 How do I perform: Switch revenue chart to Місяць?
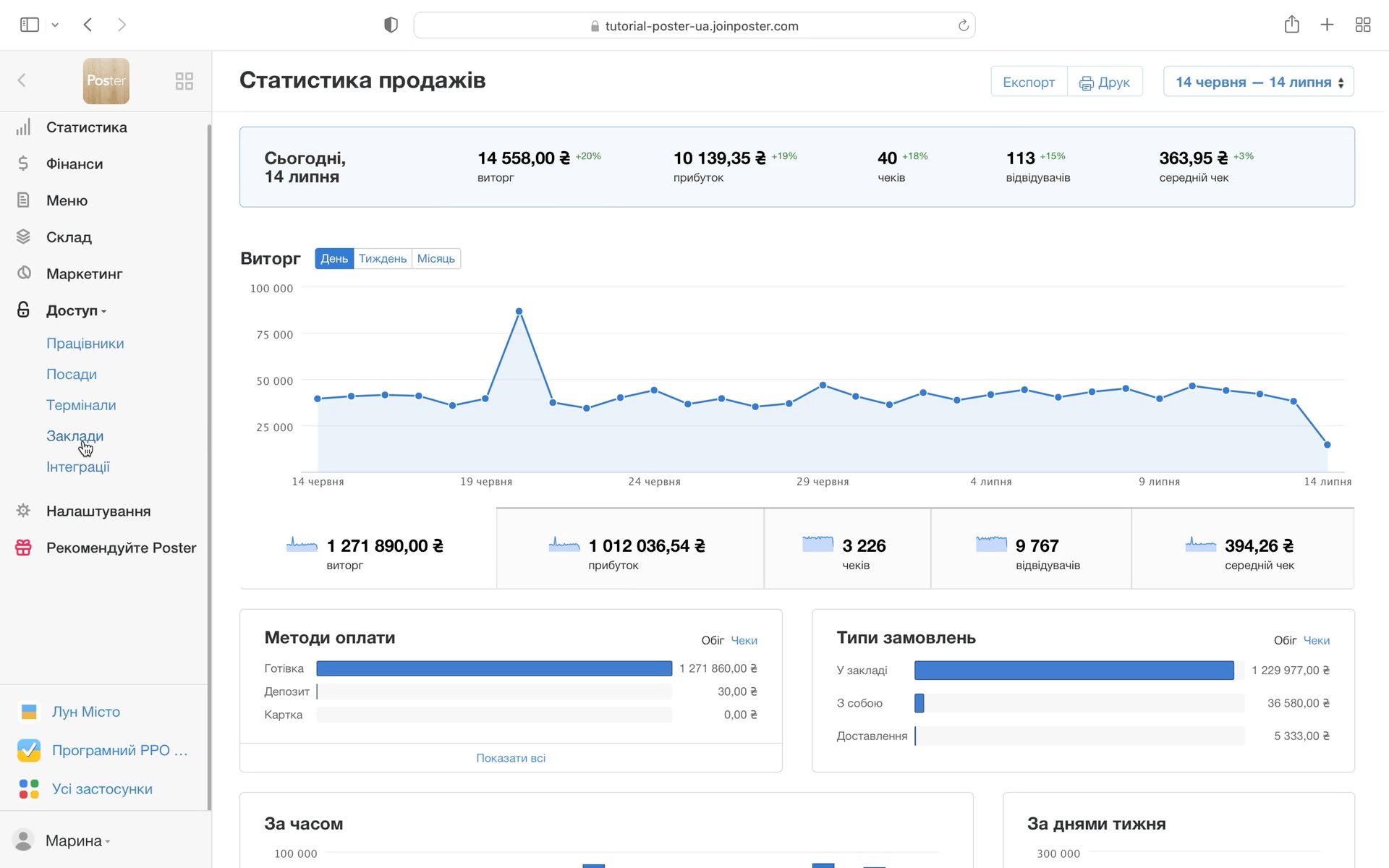pyautogui.click(x=436, y=259)
